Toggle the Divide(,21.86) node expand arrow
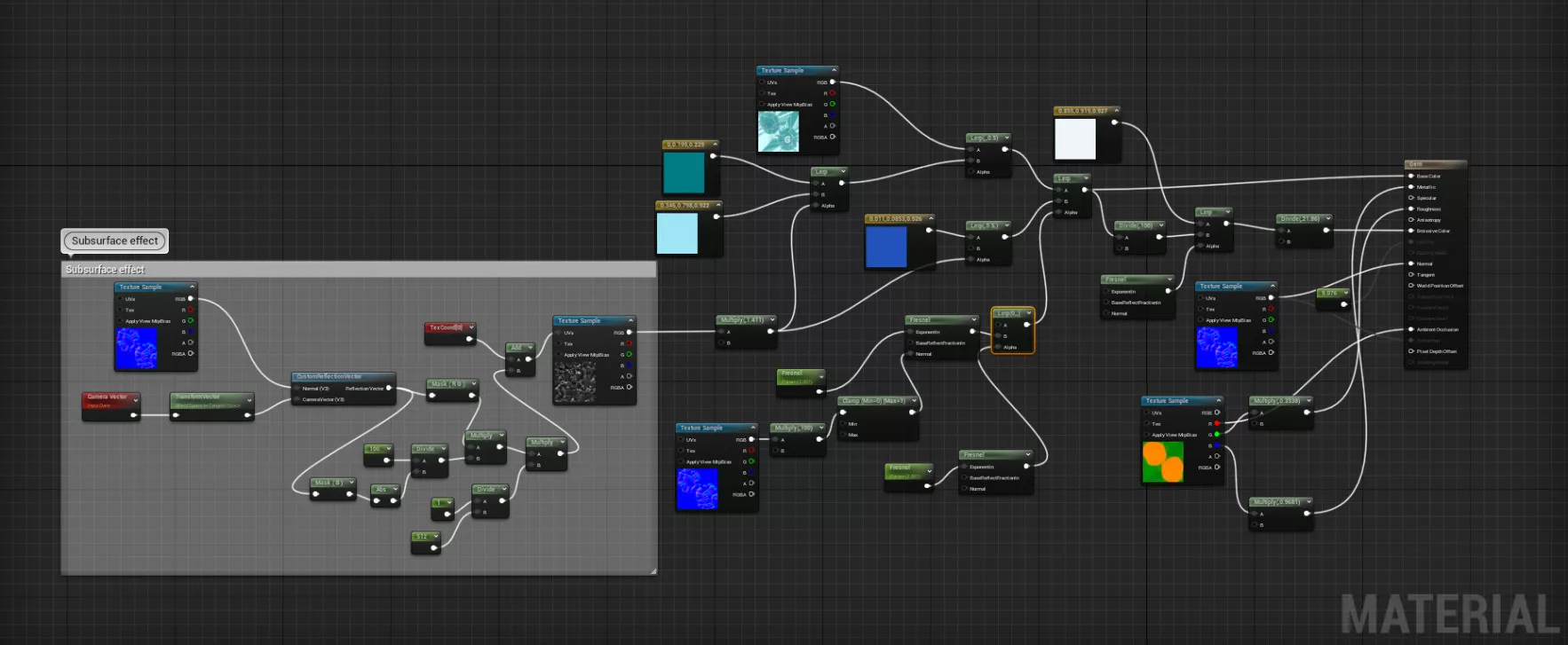Screen dimensions: 1568x645 [x=1328, y=219]
